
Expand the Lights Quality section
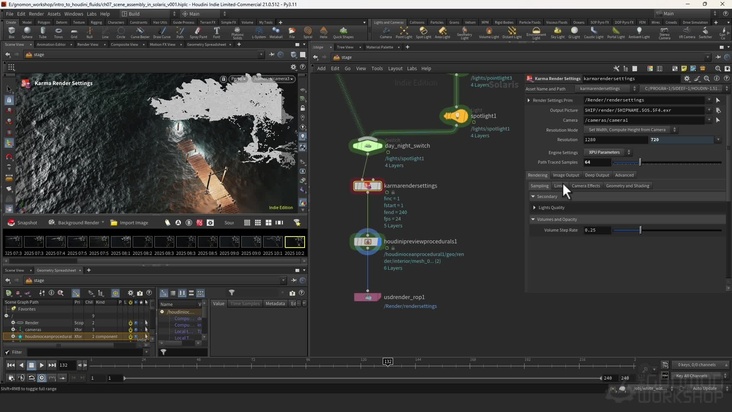click(x=535, y=208)
